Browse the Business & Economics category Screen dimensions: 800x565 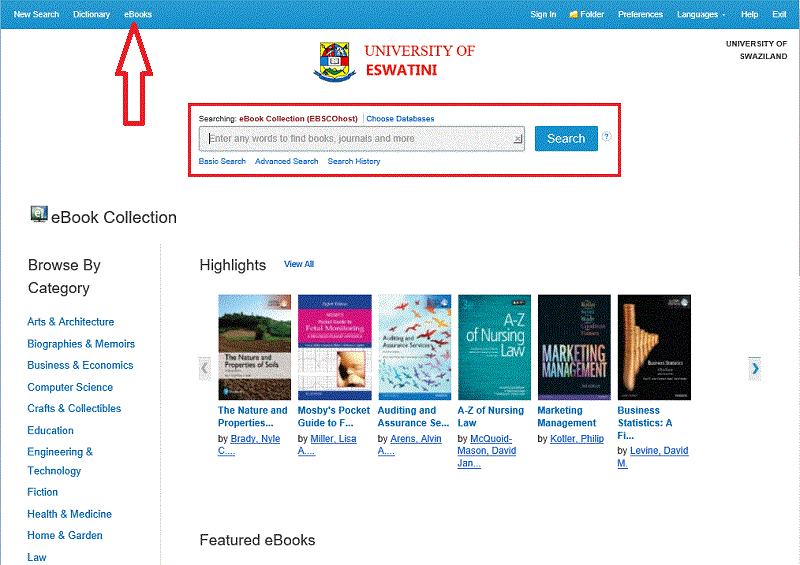80,365
